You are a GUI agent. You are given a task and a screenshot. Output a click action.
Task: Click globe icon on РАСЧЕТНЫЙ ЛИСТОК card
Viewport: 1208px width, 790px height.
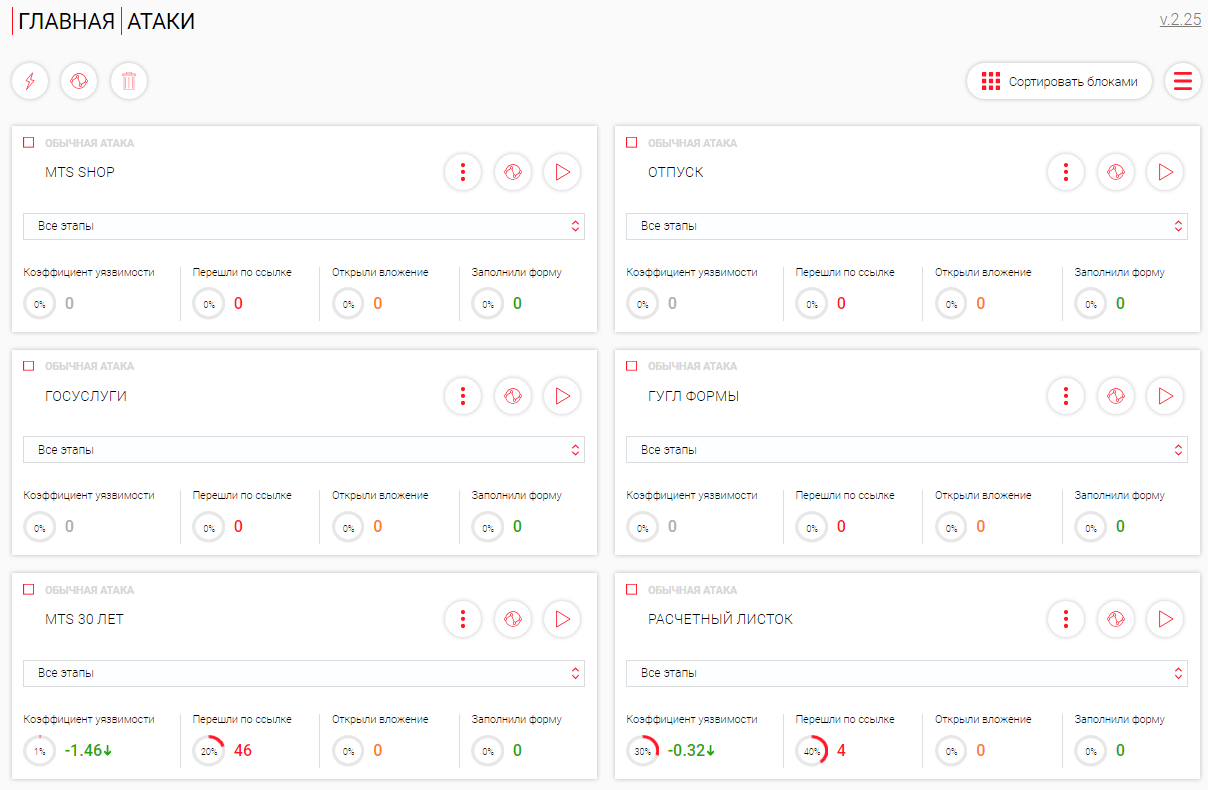tap(1115, 619)
